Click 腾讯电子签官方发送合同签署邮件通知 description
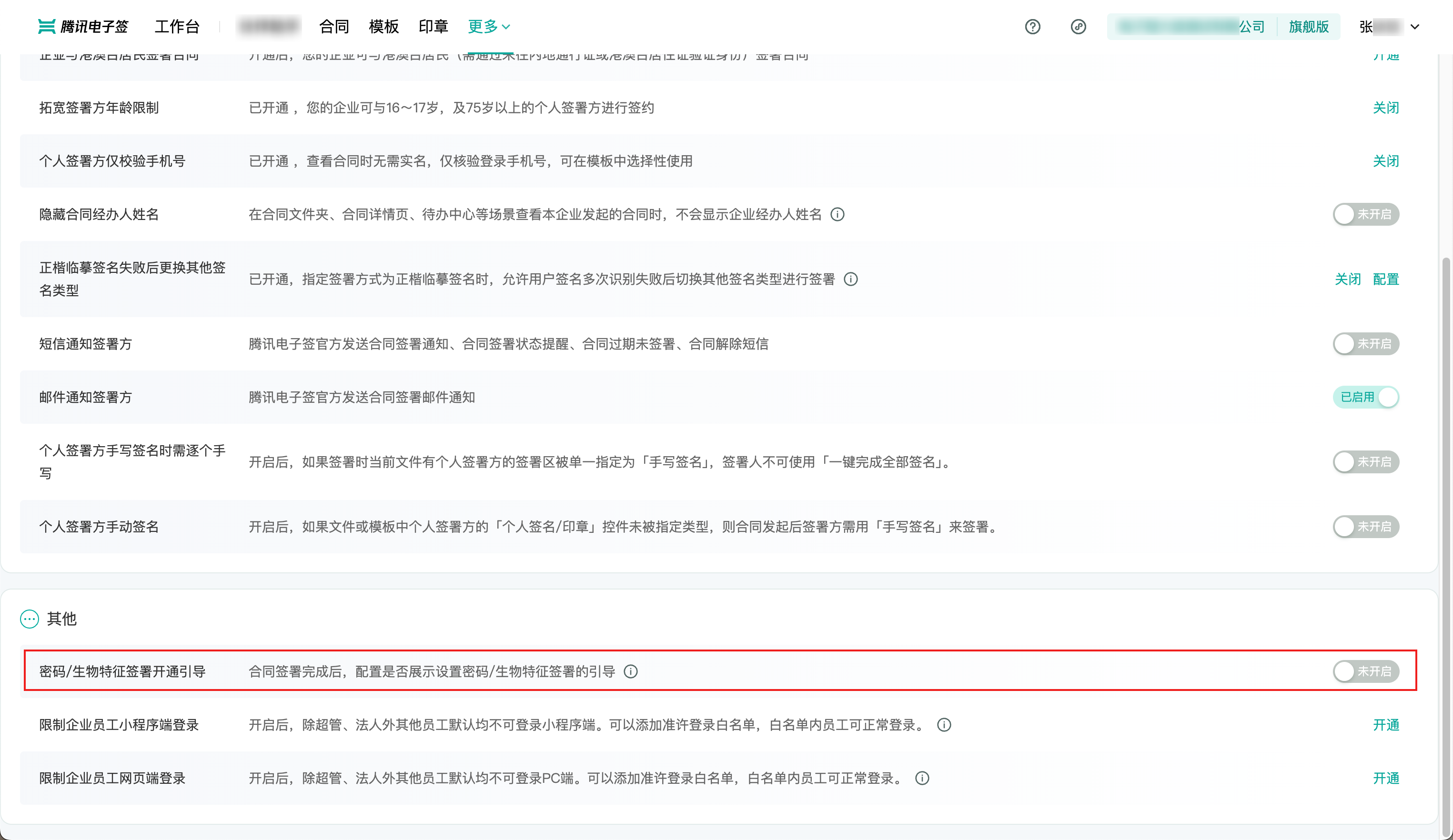The image size is (1453, 840). tap(362, 397)
